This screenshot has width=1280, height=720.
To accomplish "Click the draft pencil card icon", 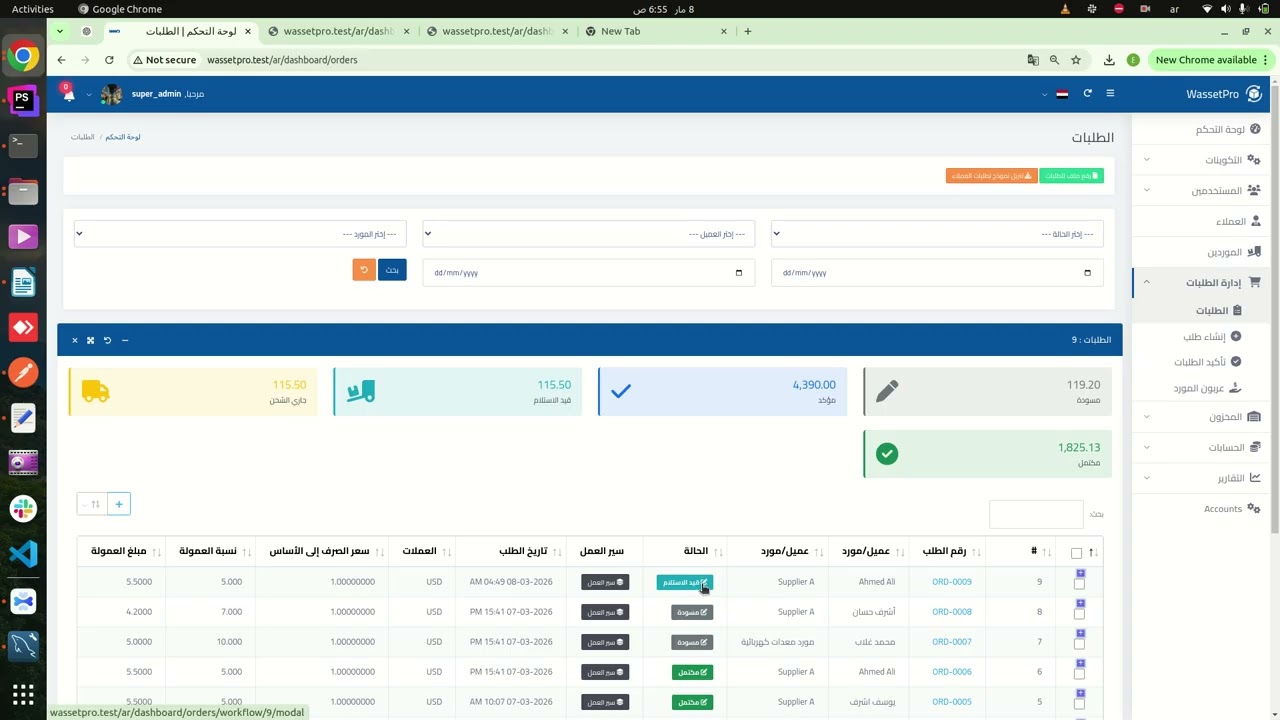I will (x=886, y=391).
